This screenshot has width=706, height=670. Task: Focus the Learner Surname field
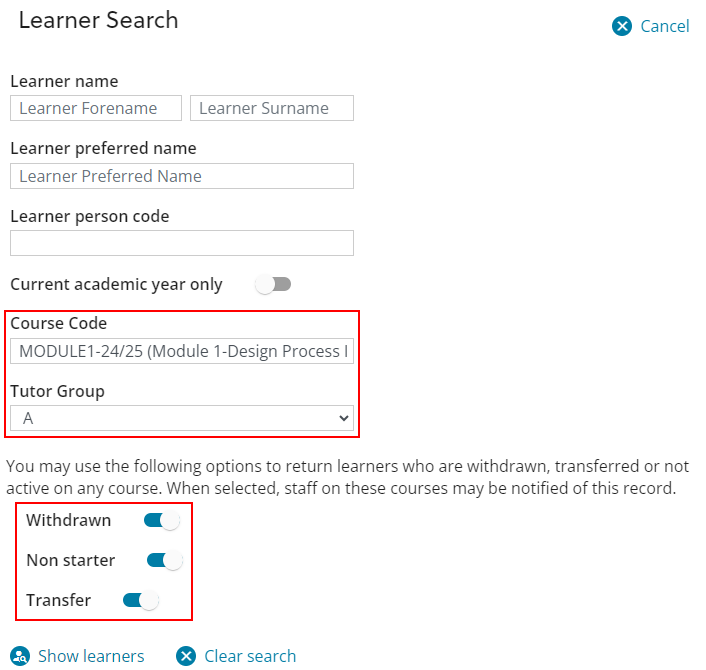point(272,108)
